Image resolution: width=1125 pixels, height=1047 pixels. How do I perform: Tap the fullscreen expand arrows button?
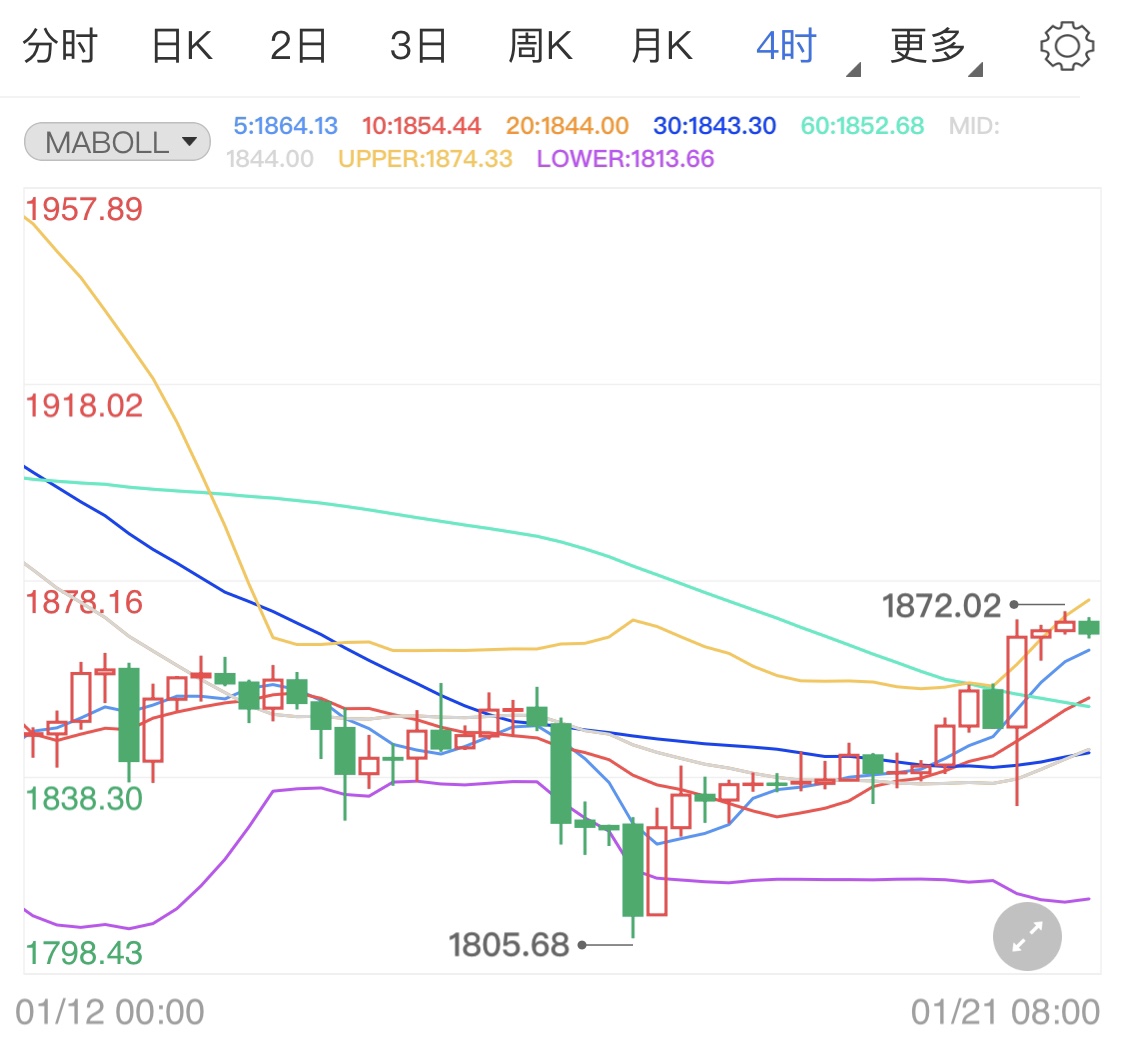click(1027, 936)
